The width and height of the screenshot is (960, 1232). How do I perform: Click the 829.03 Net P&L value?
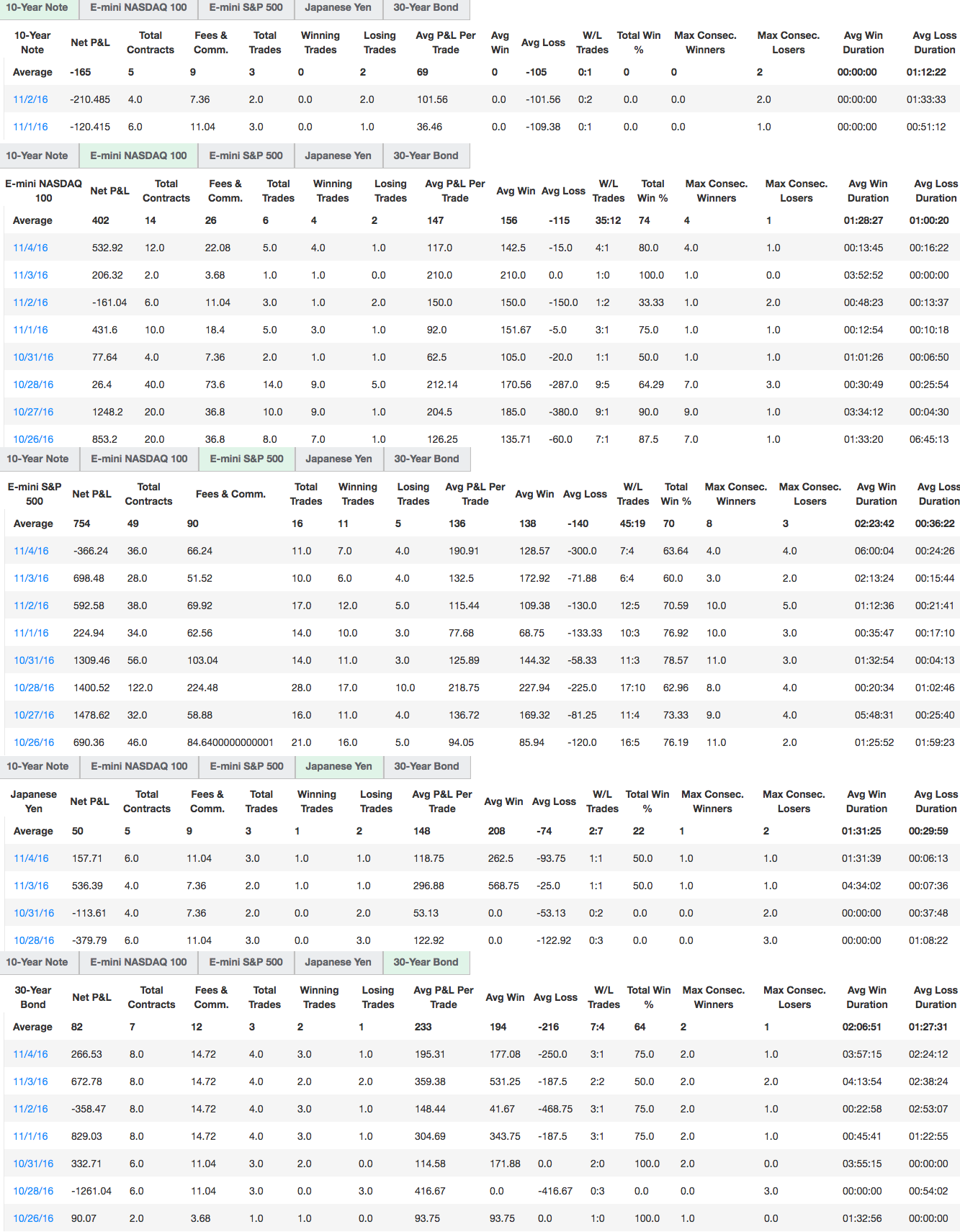click(x=86, y=1136)
